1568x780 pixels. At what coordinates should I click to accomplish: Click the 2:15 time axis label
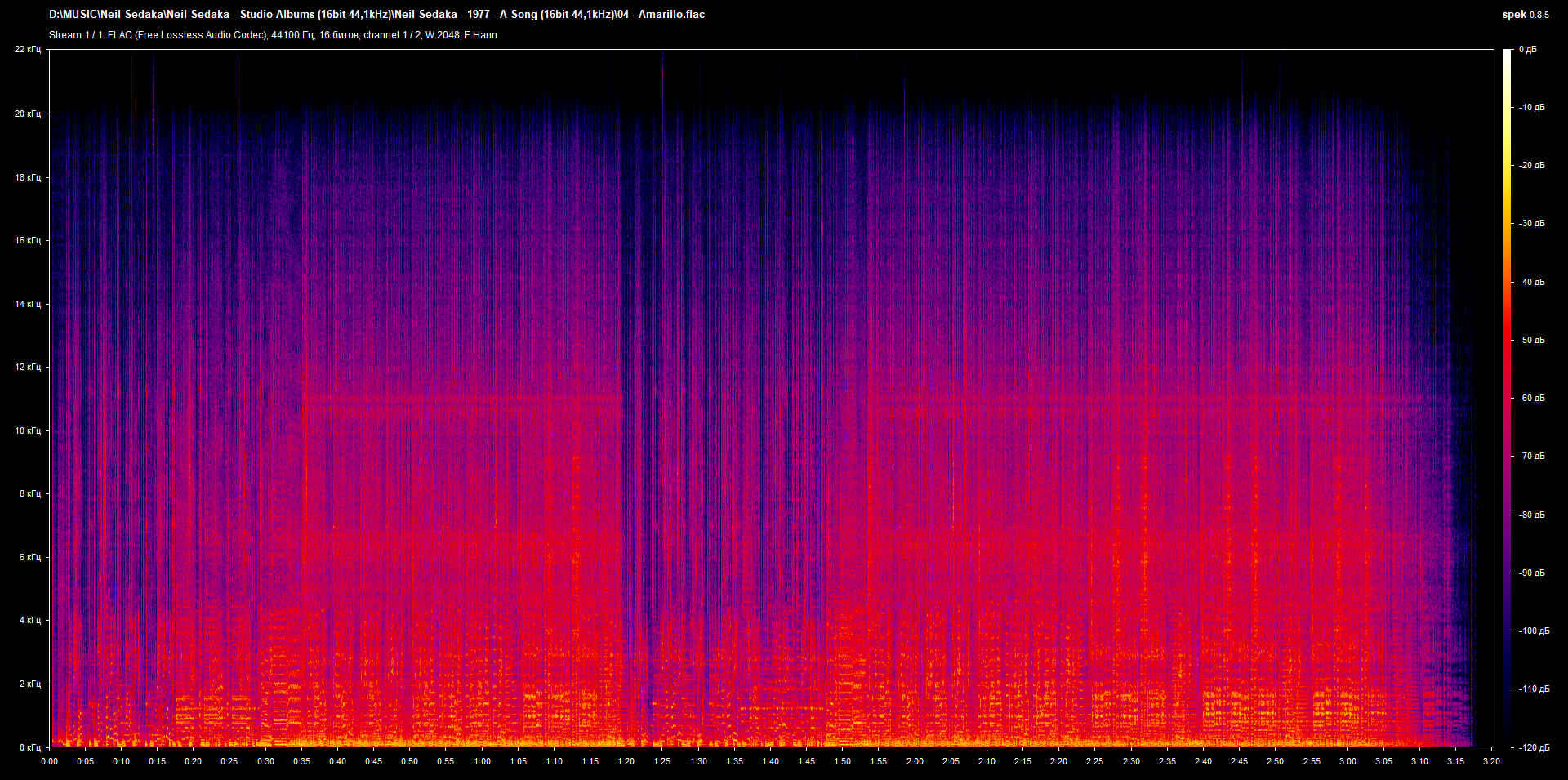click(x=1022, y=761)
